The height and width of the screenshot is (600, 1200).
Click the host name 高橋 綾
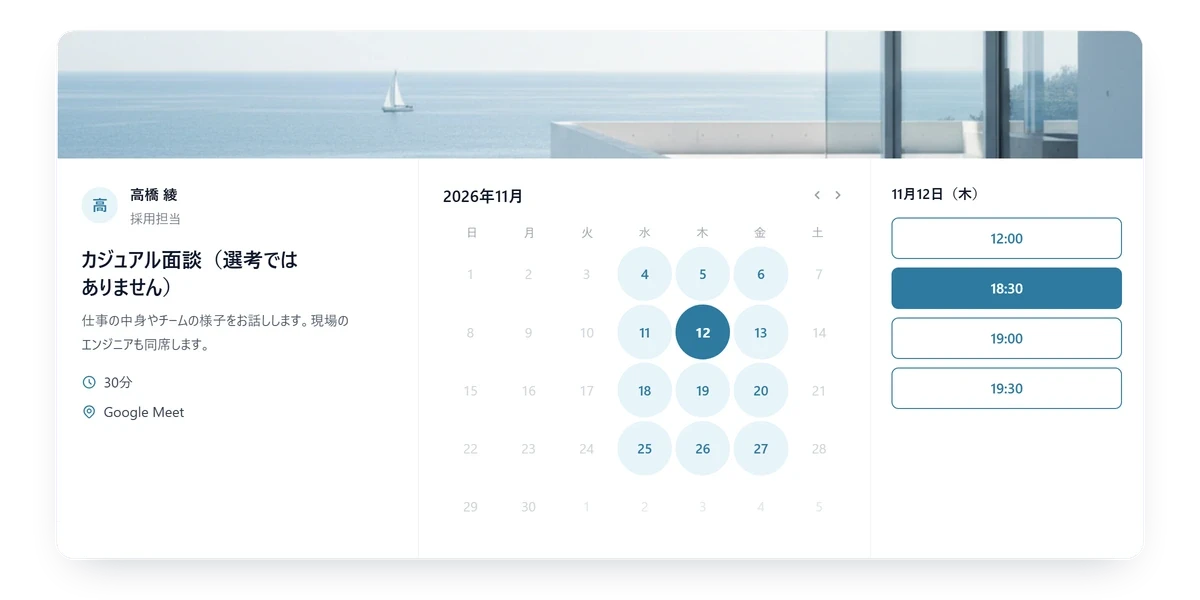(154, 195)
